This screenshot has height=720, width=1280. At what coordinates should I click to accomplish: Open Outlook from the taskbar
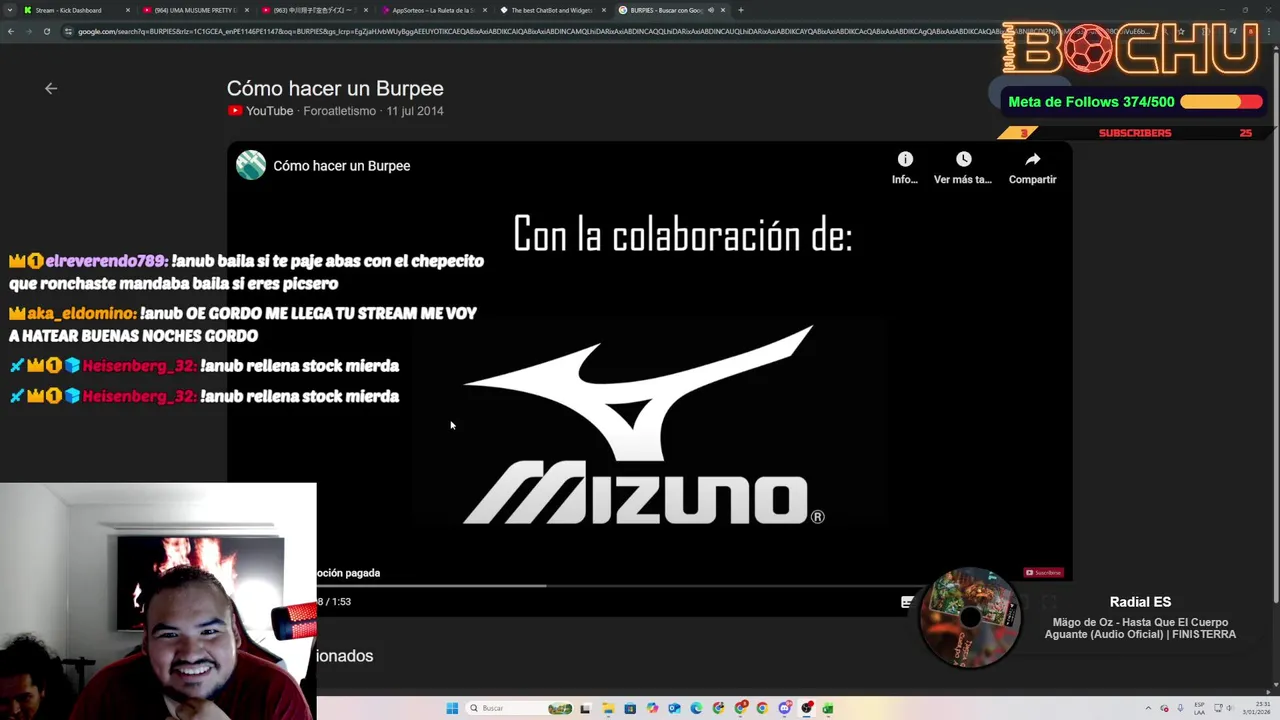pyautogui.click(x=674, y=708)
